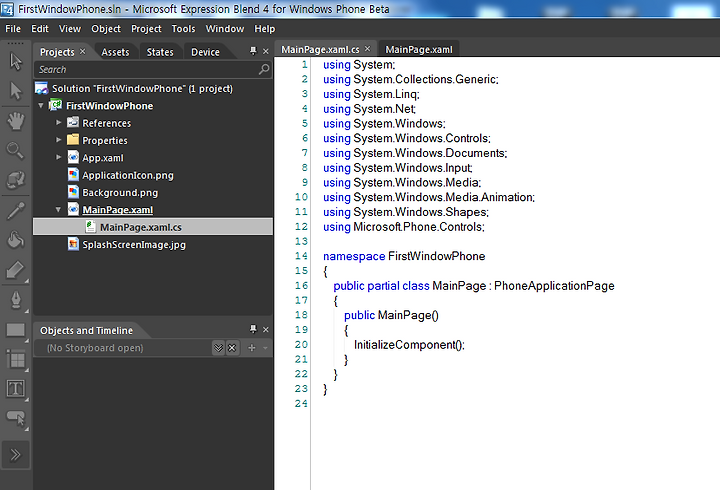
Task: Select the Pen tool
Action: (16, 300)
